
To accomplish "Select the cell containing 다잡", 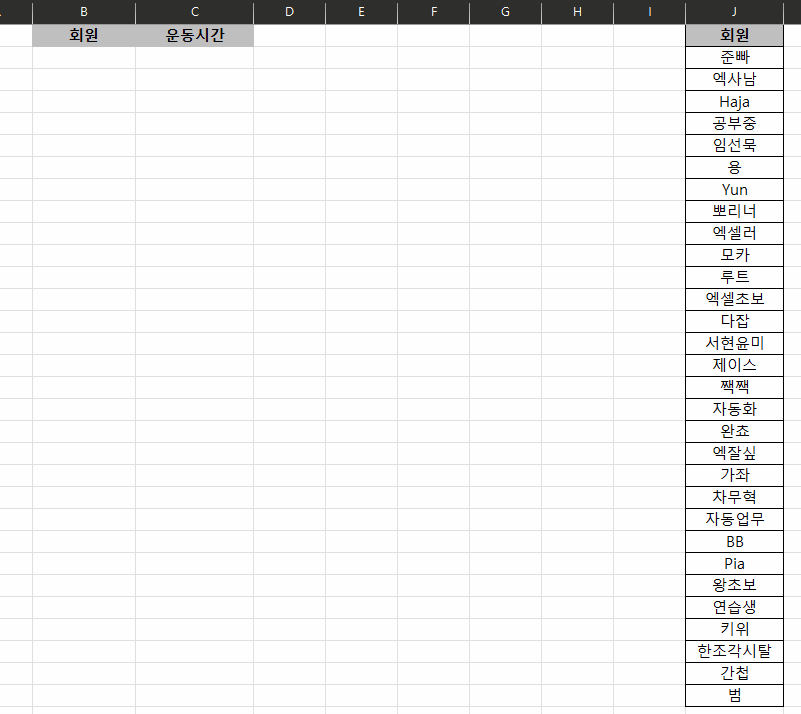I will (x=735, y=321).
